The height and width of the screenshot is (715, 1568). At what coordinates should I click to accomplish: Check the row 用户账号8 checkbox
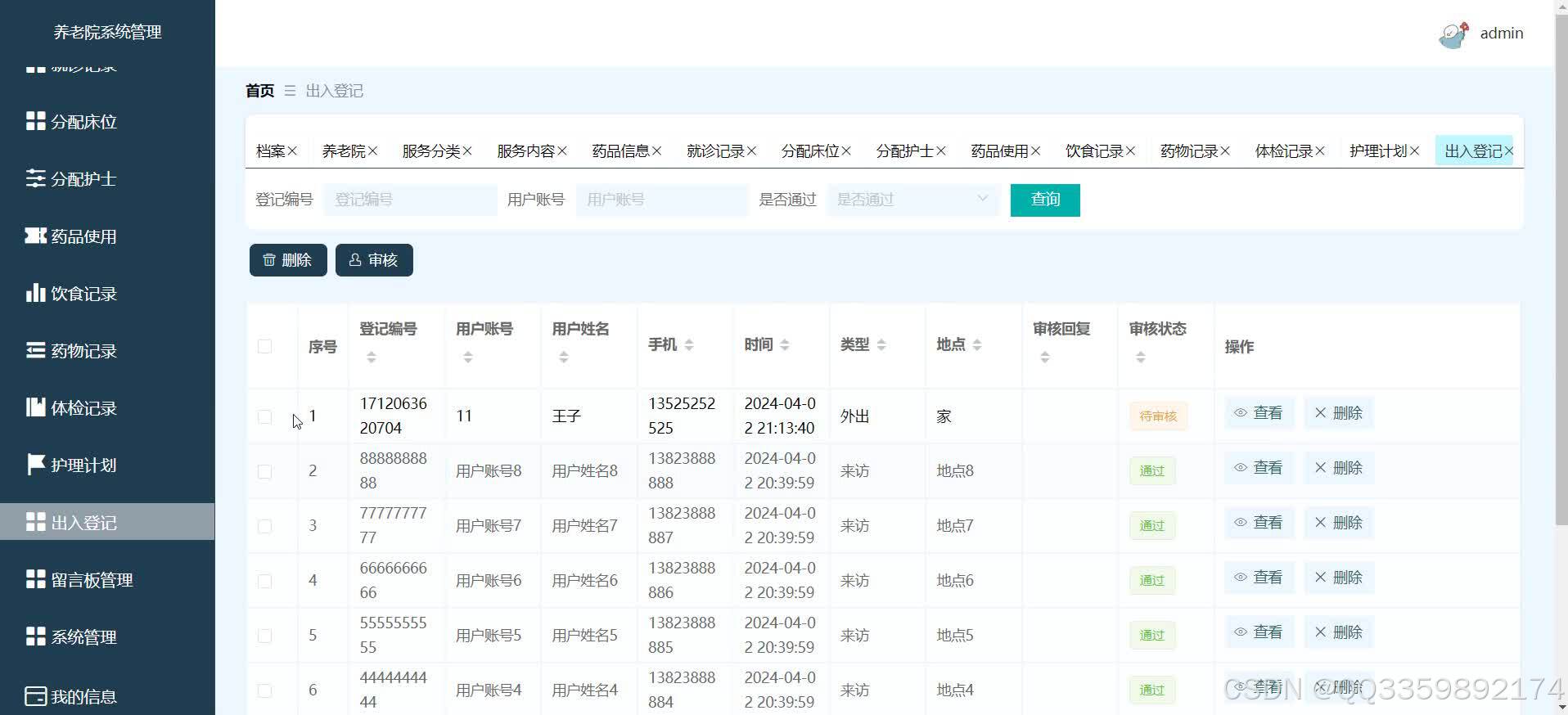click(264, 471)
